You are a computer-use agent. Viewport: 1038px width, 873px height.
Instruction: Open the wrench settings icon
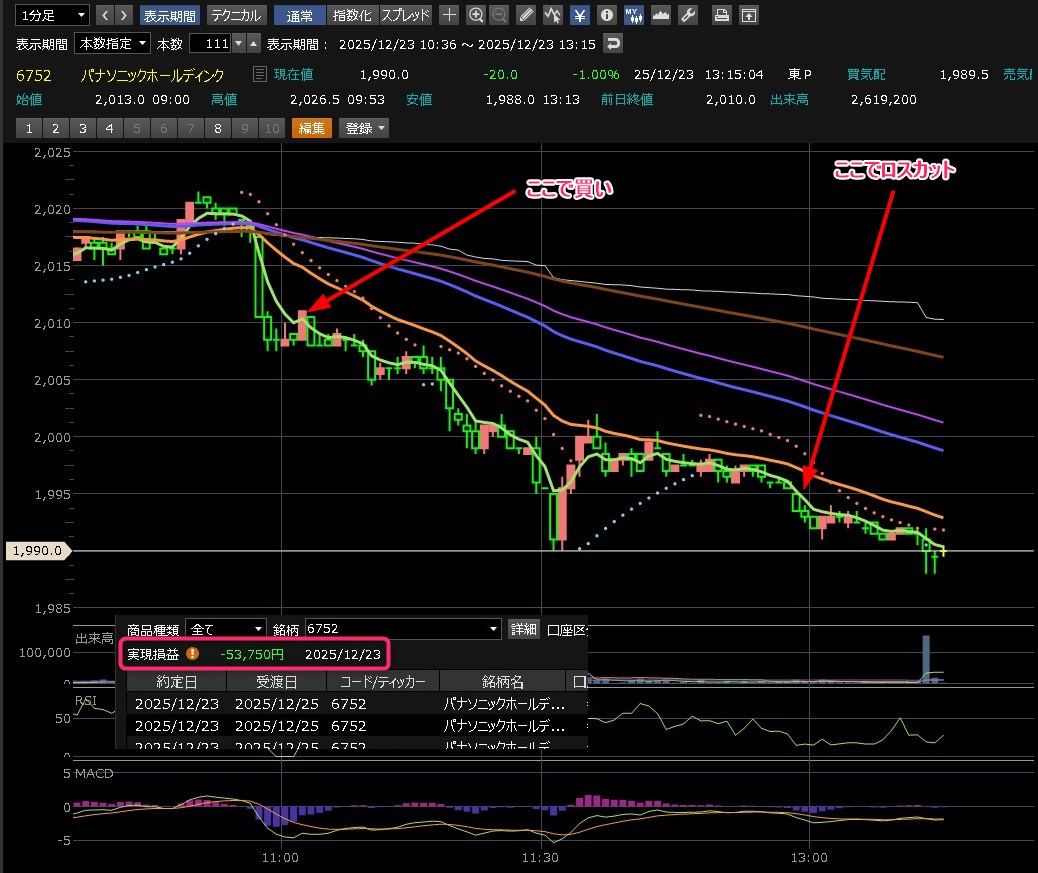[x=687, y=15]
